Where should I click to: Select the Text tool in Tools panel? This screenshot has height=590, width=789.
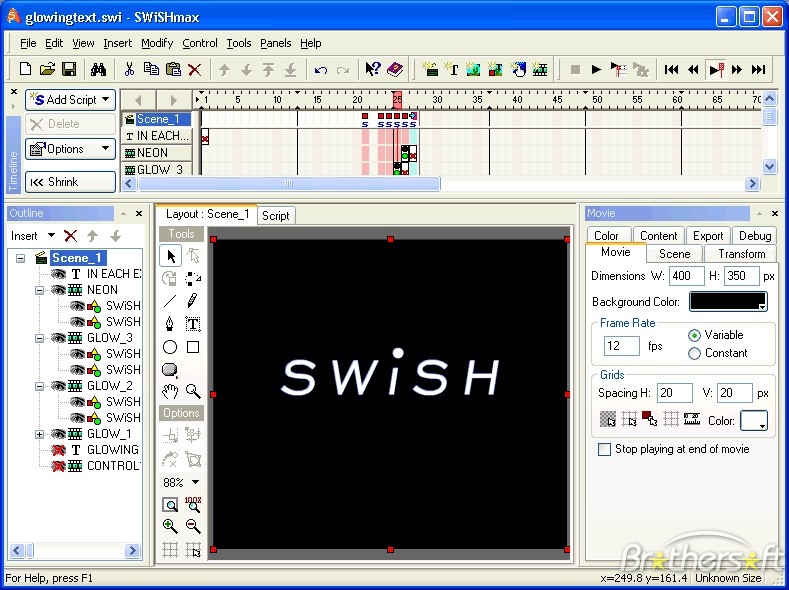click(193, 323)
